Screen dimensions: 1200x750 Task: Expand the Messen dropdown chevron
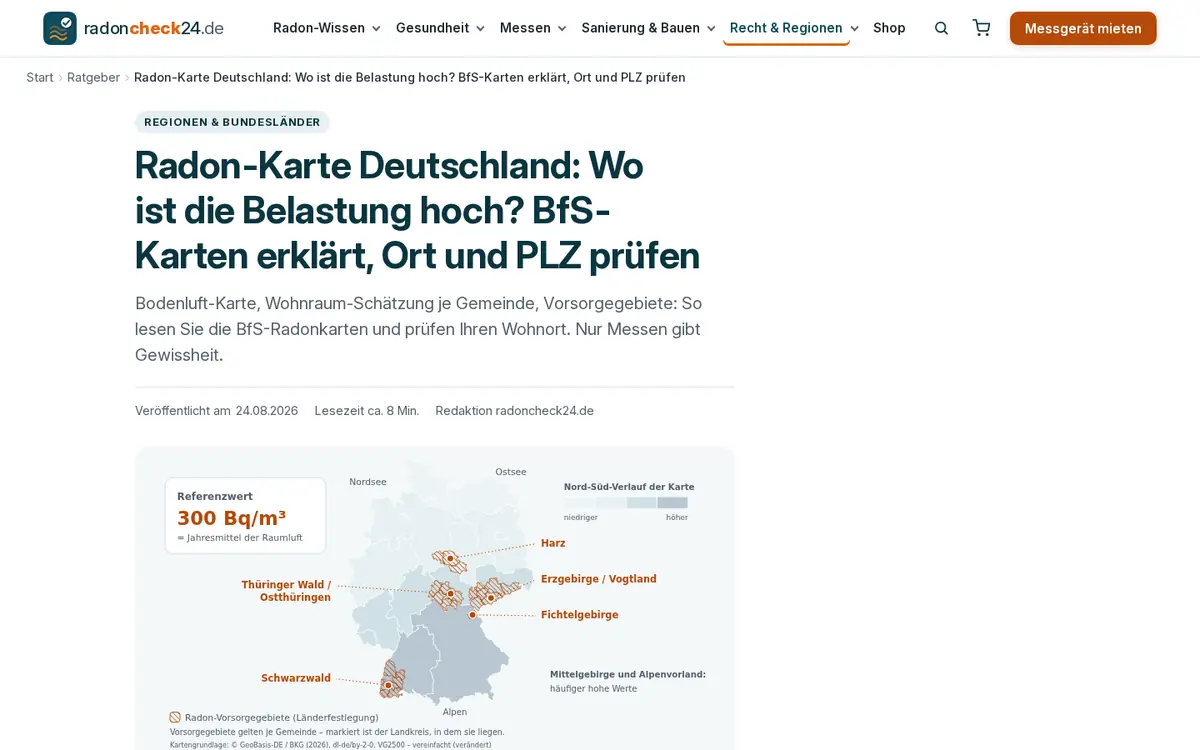562,28
